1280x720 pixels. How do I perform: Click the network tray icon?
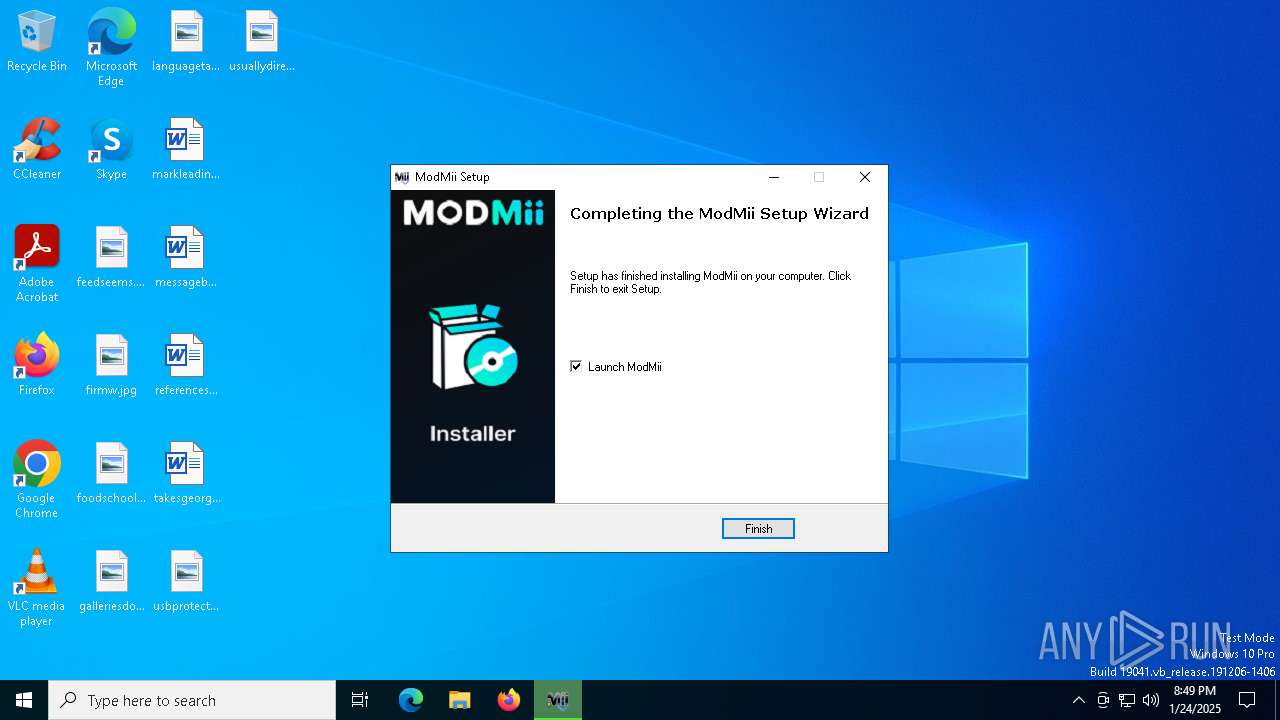[1127, 700]
